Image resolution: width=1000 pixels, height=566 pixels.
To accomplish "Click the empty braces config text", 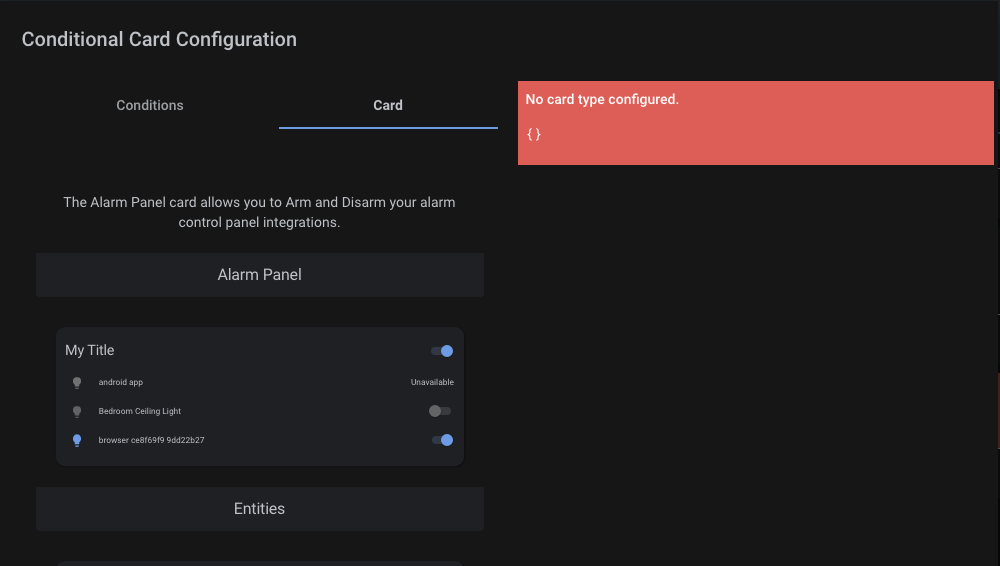I will pos(534,134).
